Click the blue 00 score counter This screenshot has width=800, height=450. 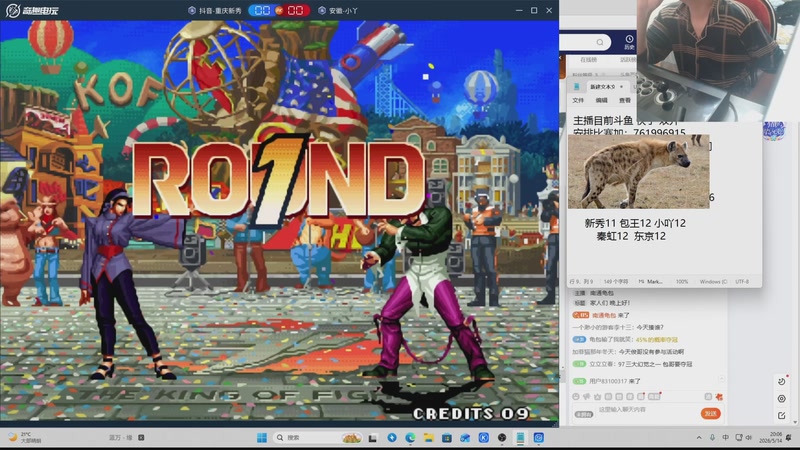pyautogui.click(x=262, y=10)
